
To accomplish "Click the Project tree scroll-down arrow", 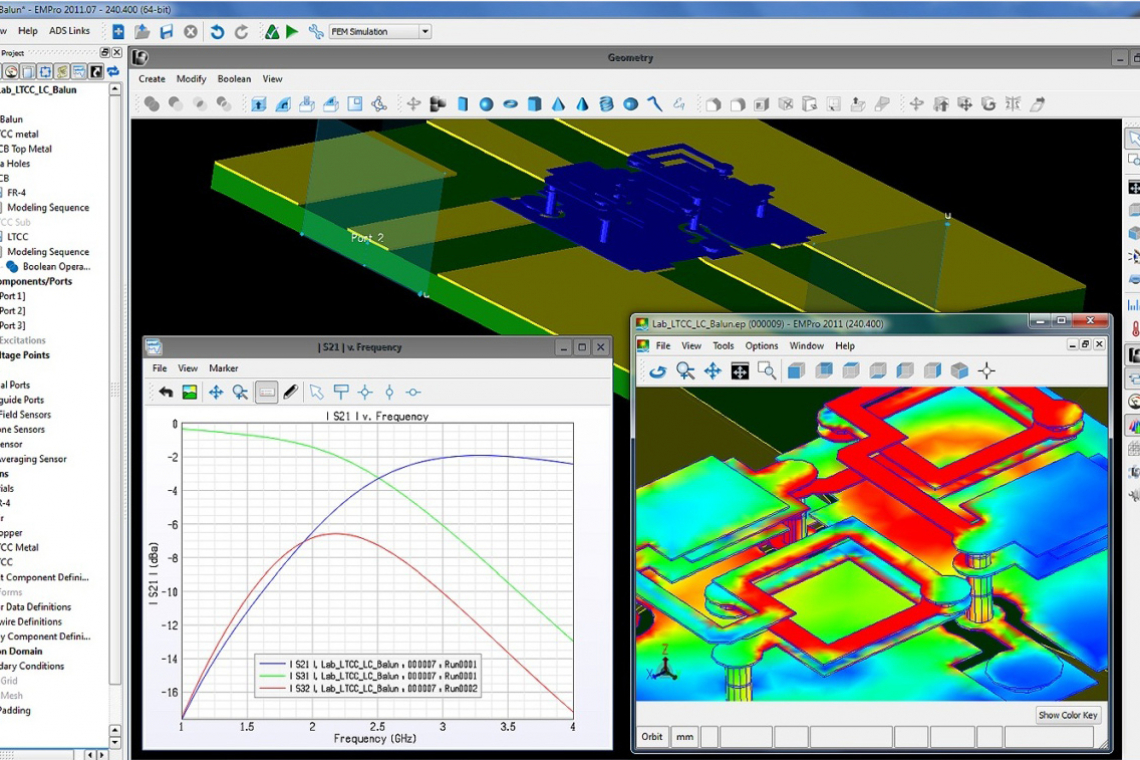I will (x=115, y=743).
